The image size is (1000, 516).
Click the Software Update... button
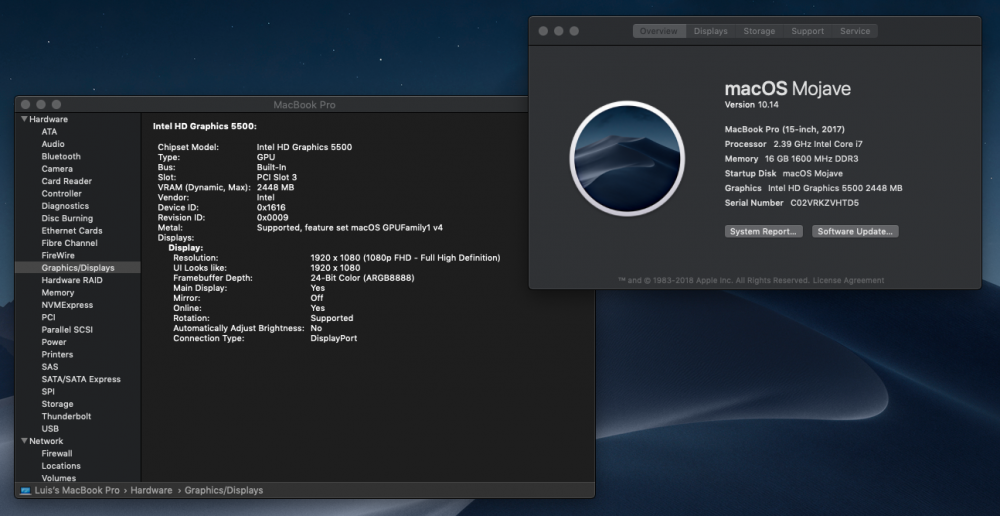coord(855,232)
